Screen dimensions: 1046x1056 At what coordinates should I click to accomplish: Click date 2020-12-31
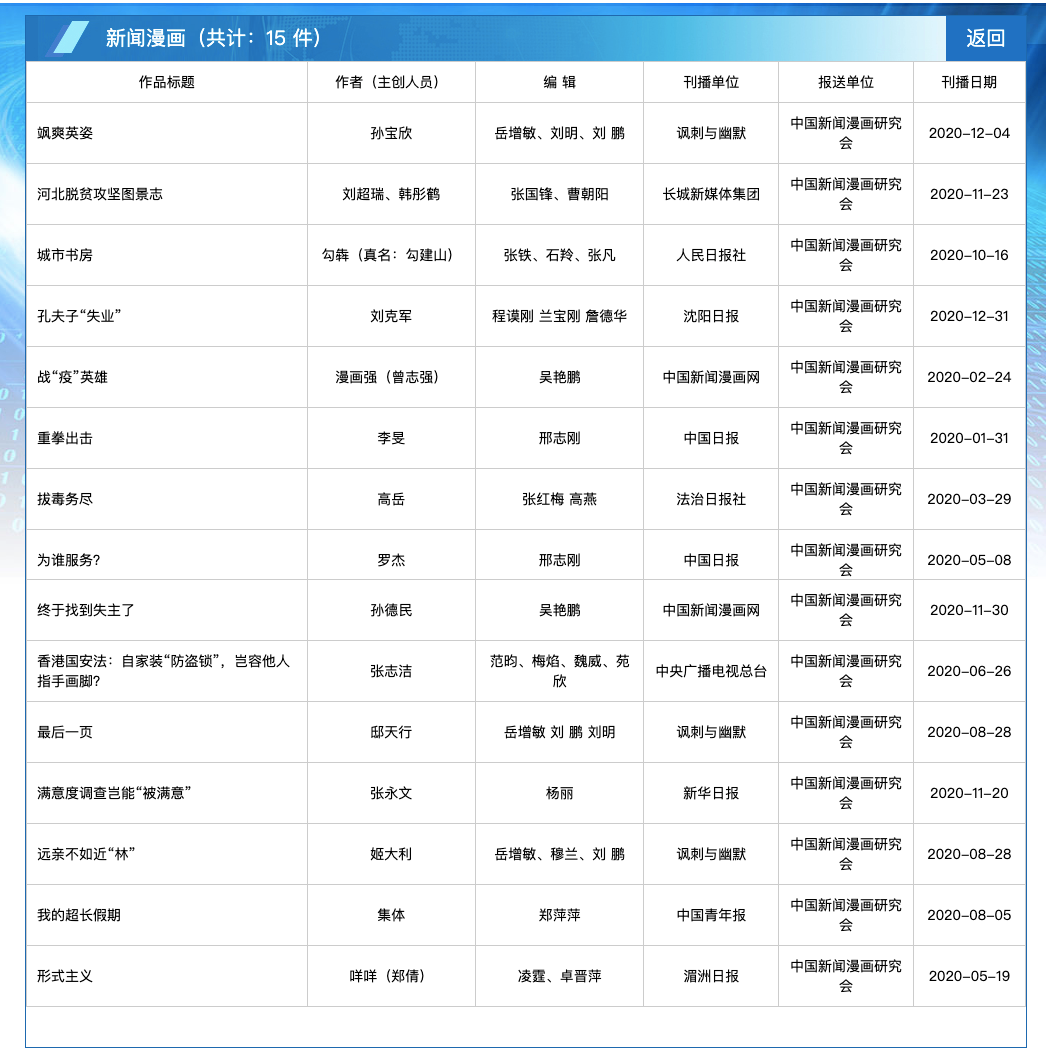click(969, 316)
